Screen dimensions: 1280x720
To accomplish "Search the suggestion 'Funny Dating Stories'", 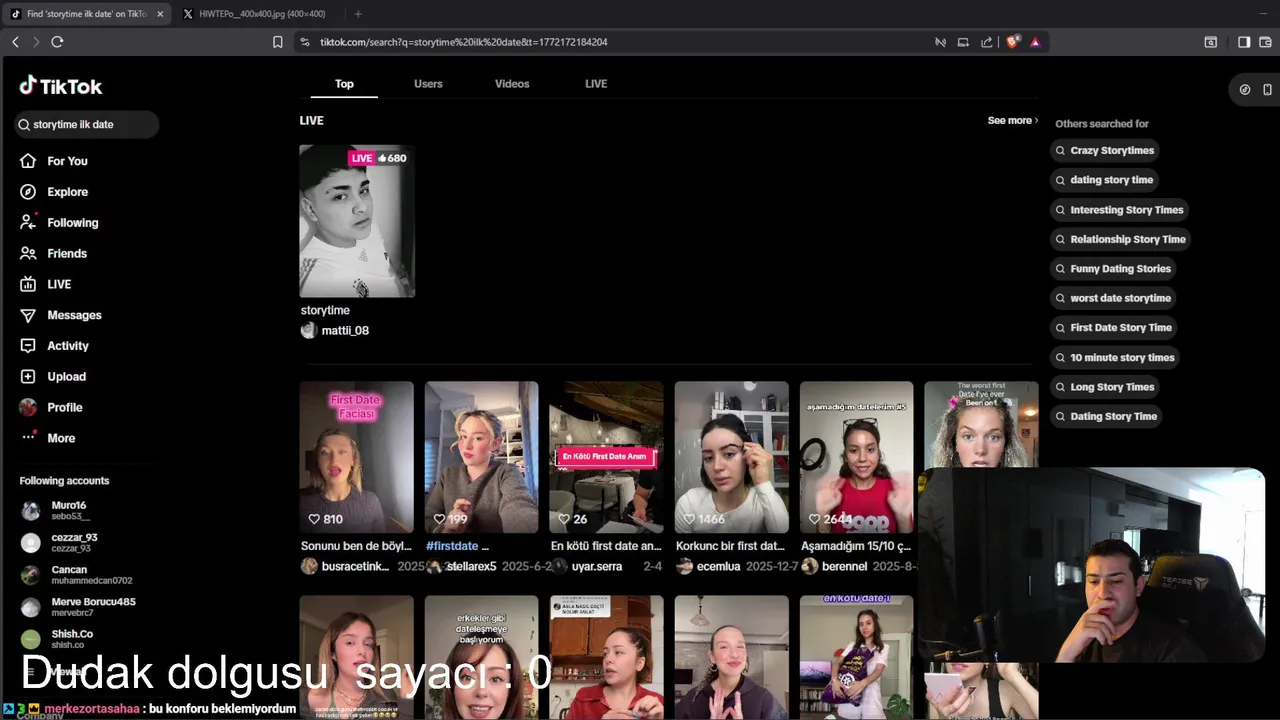I will coord(1113,269).
